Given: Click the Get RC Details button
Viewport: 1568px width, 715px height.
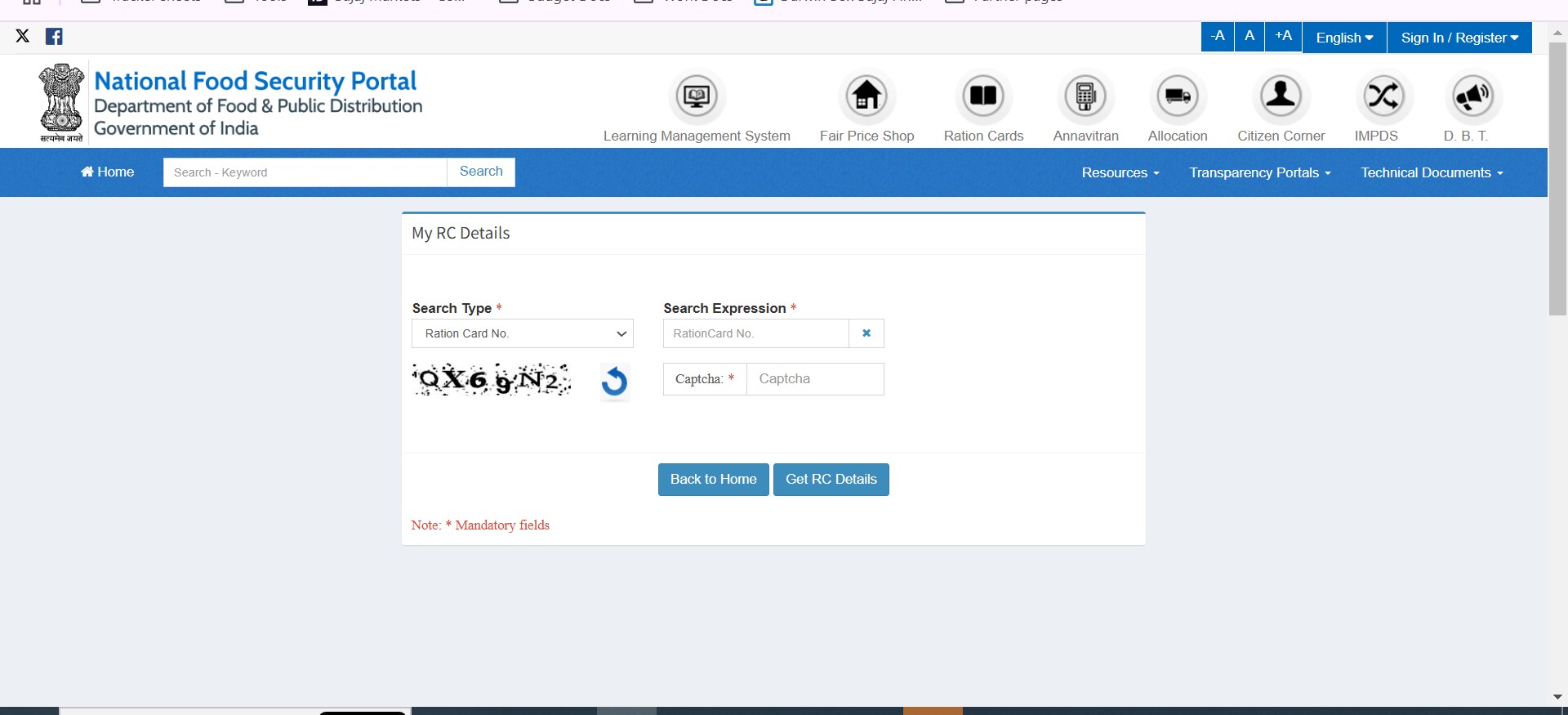Looking at the screenshot, I should tap(831, 480).
